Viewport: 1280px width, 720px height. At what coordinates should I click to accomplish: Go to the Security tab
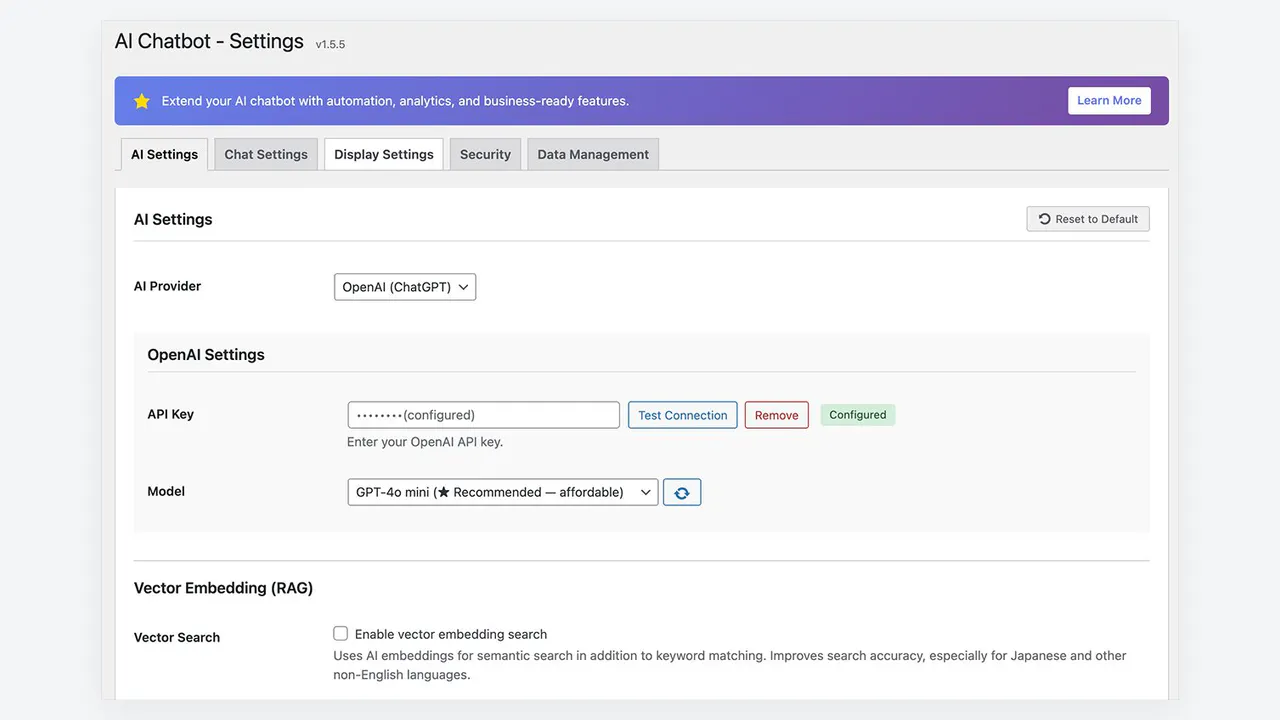(485, 154)
